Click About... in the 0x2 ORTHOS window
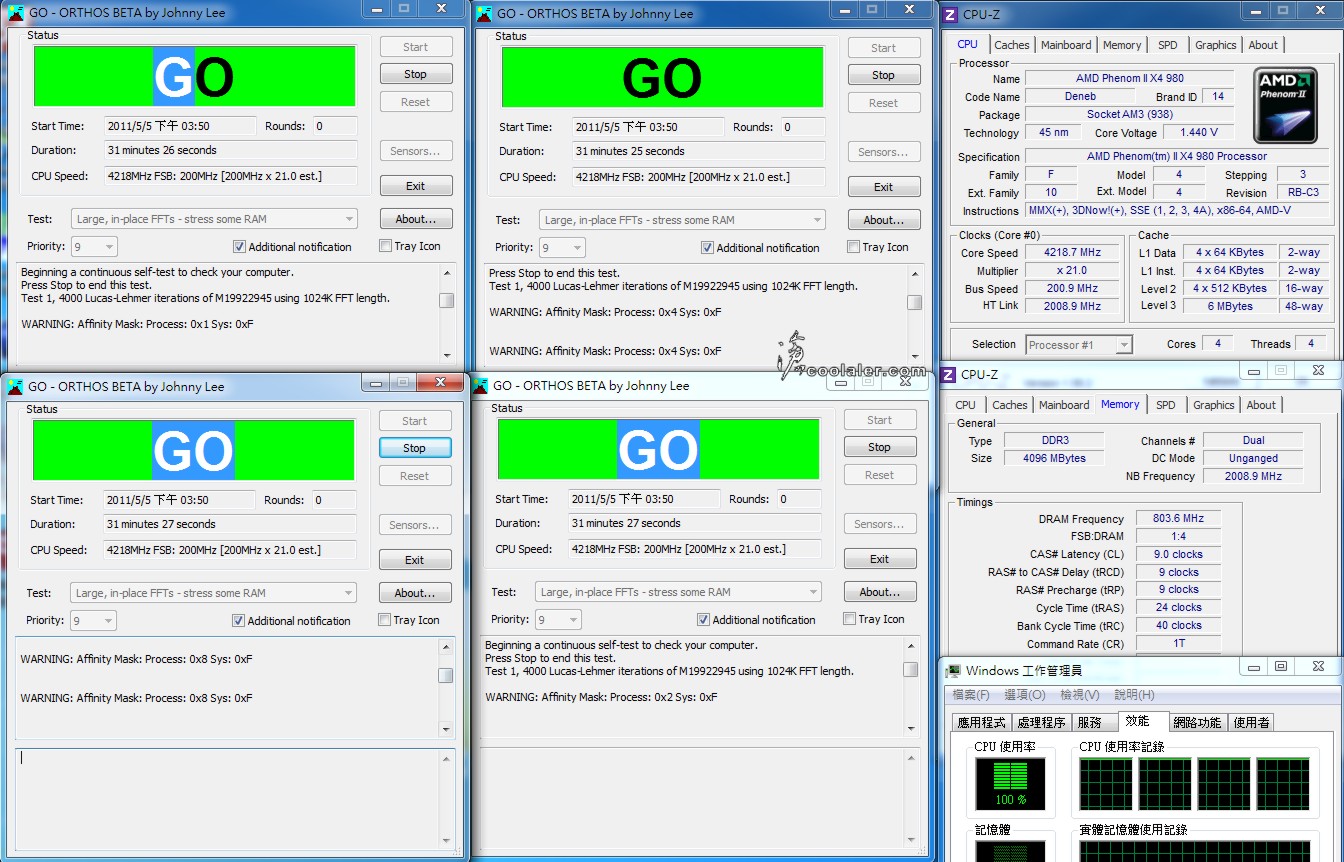 880,592
